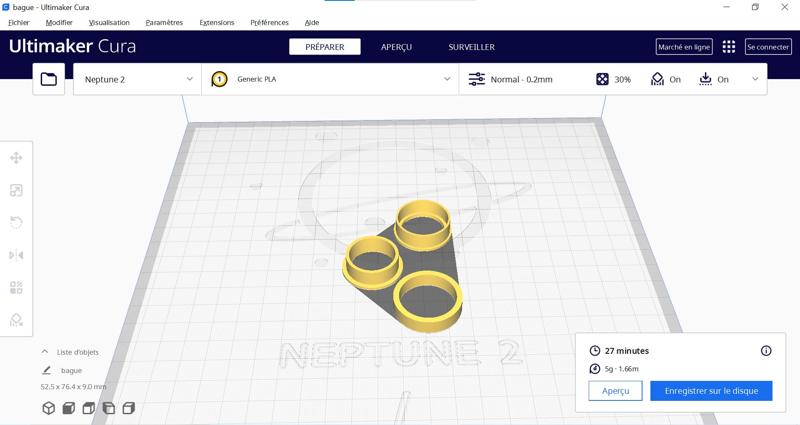
Task: Open file folder icon
Action: [x=48, y=79]
